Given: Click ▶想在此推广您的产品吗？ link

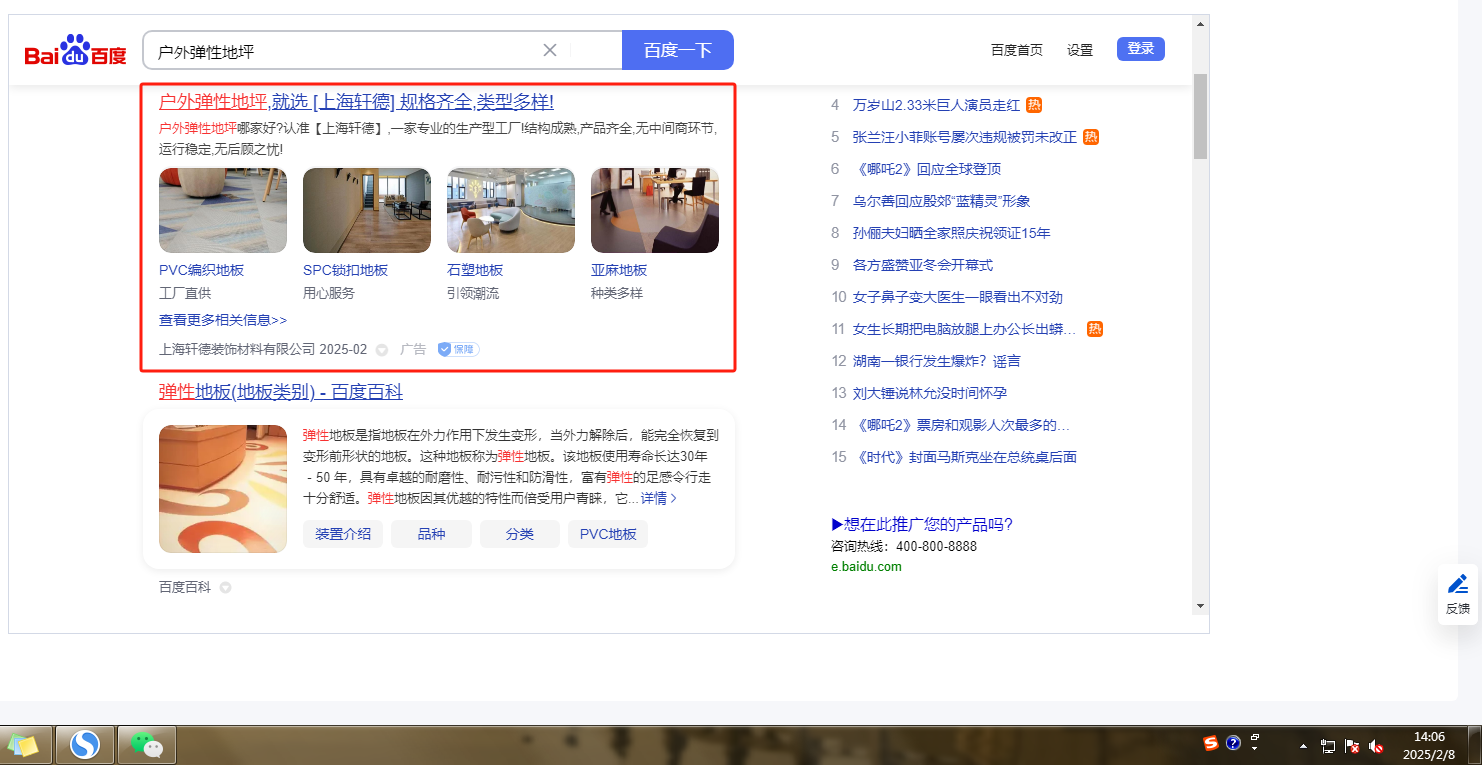Looking at the screenshot, I should click(x=922, y=525).
